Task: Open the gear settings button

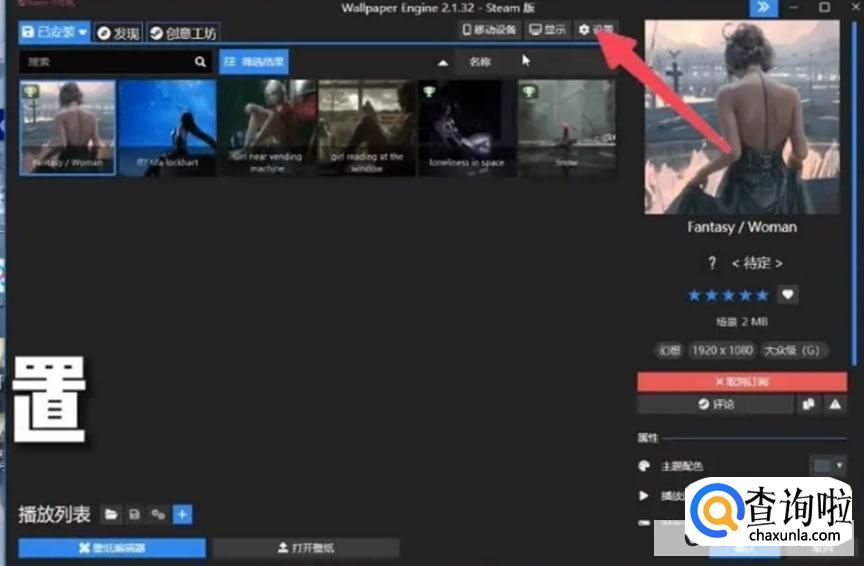Action: click(596, 30)
